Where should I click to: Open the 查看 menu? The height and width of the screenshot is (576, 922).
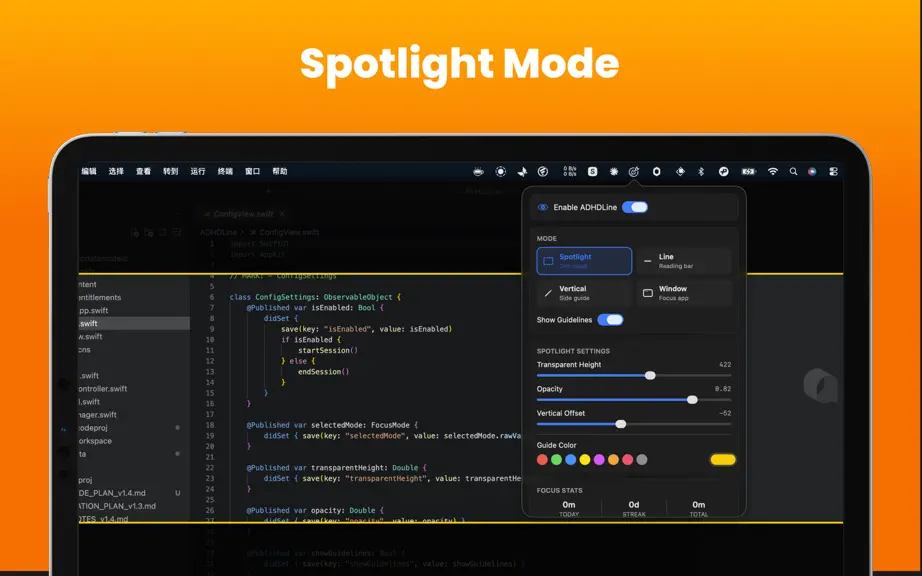tap(143, 172)
